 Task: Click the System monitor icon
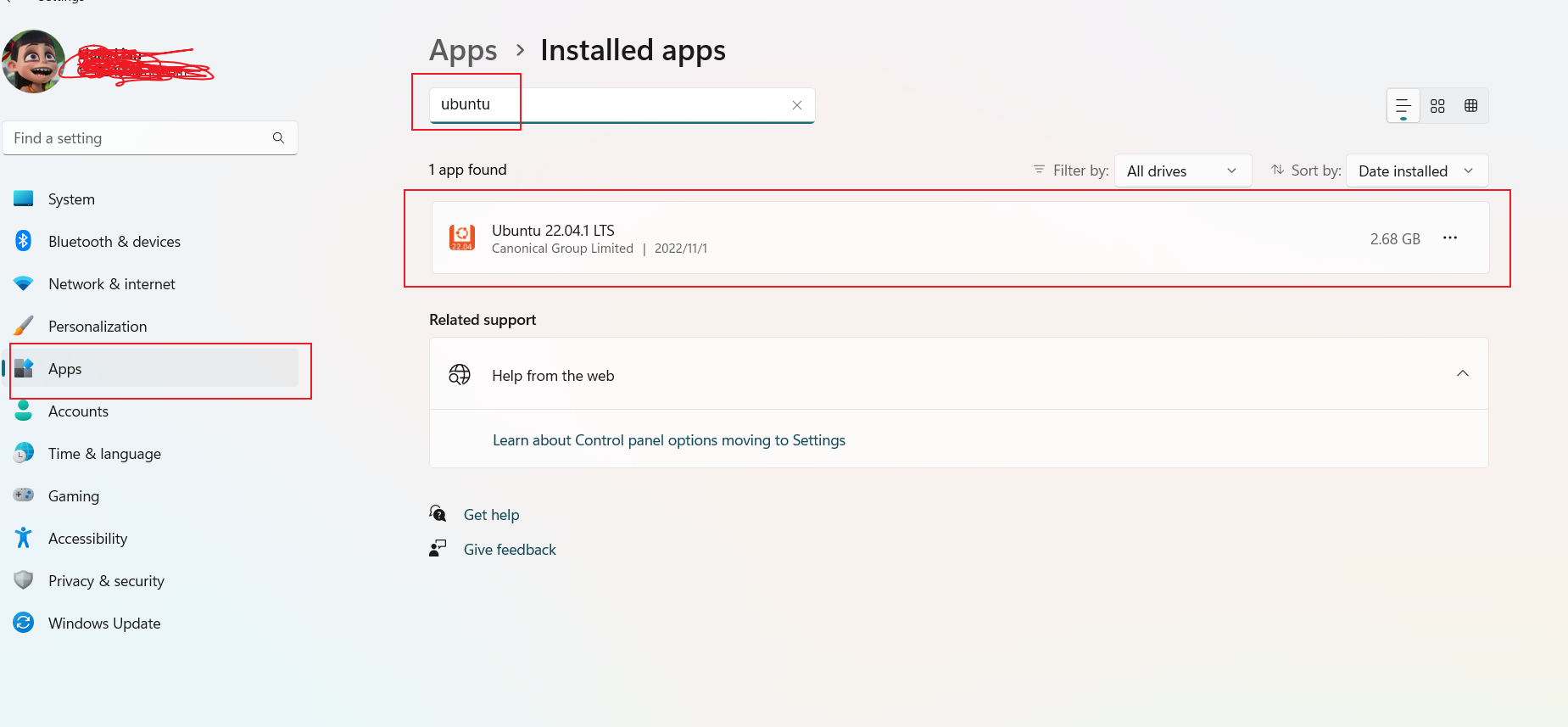tap(24, 199)
